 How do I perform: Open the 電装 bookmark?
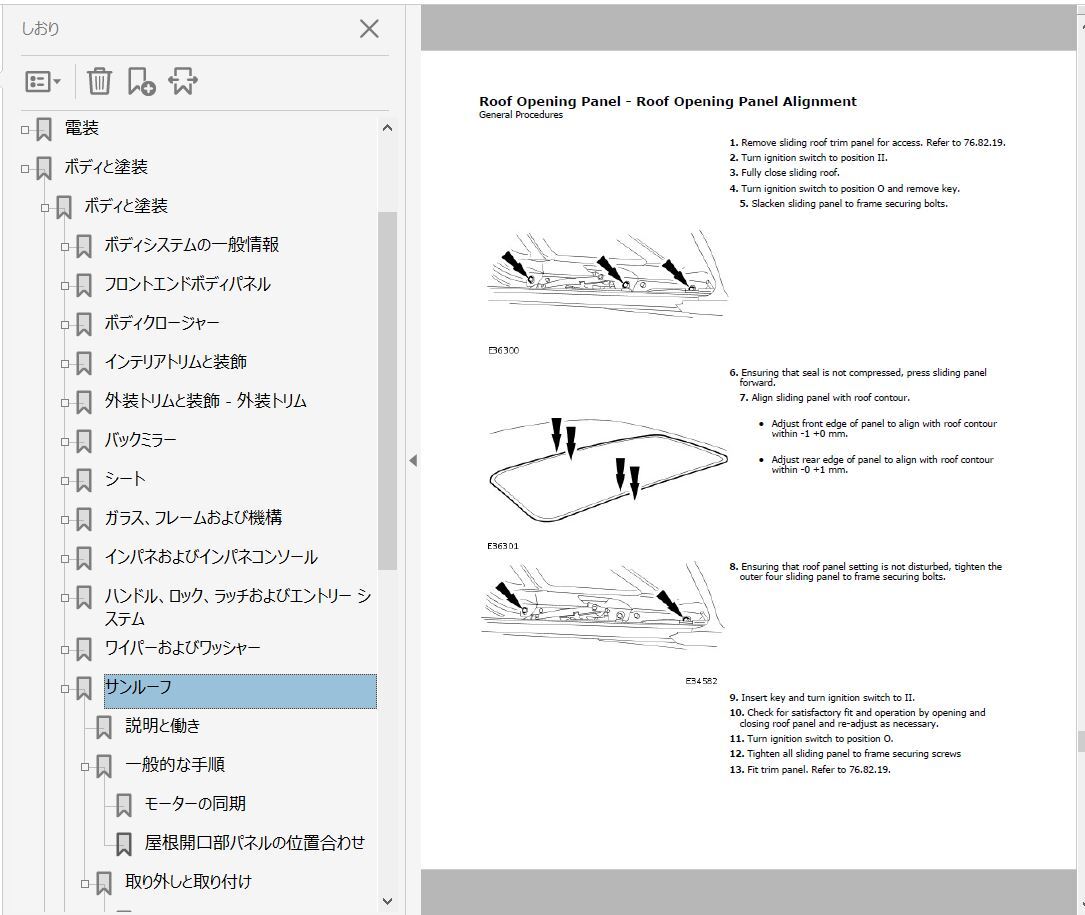82,128
